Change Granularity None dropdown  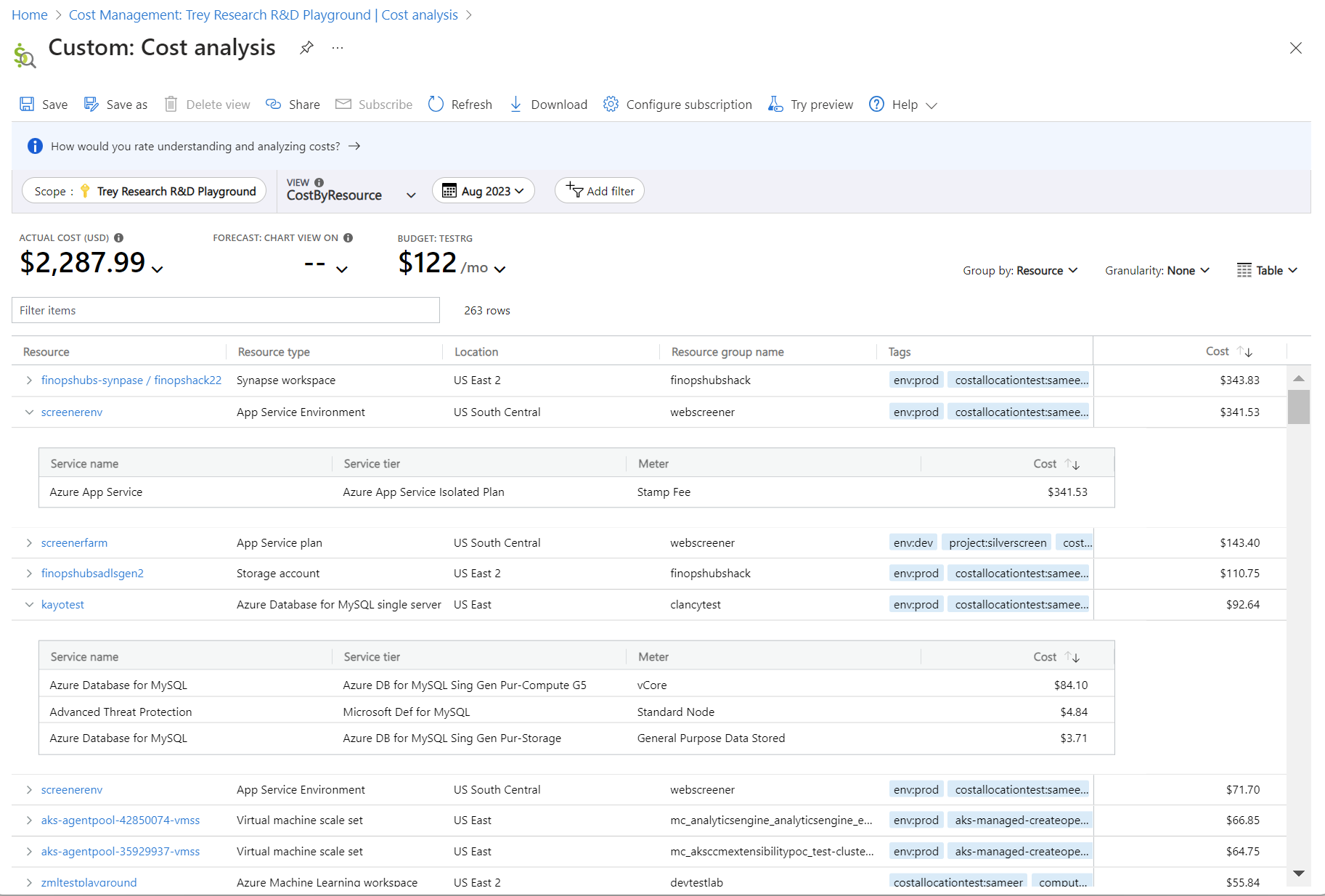[x=1157, y=271]
